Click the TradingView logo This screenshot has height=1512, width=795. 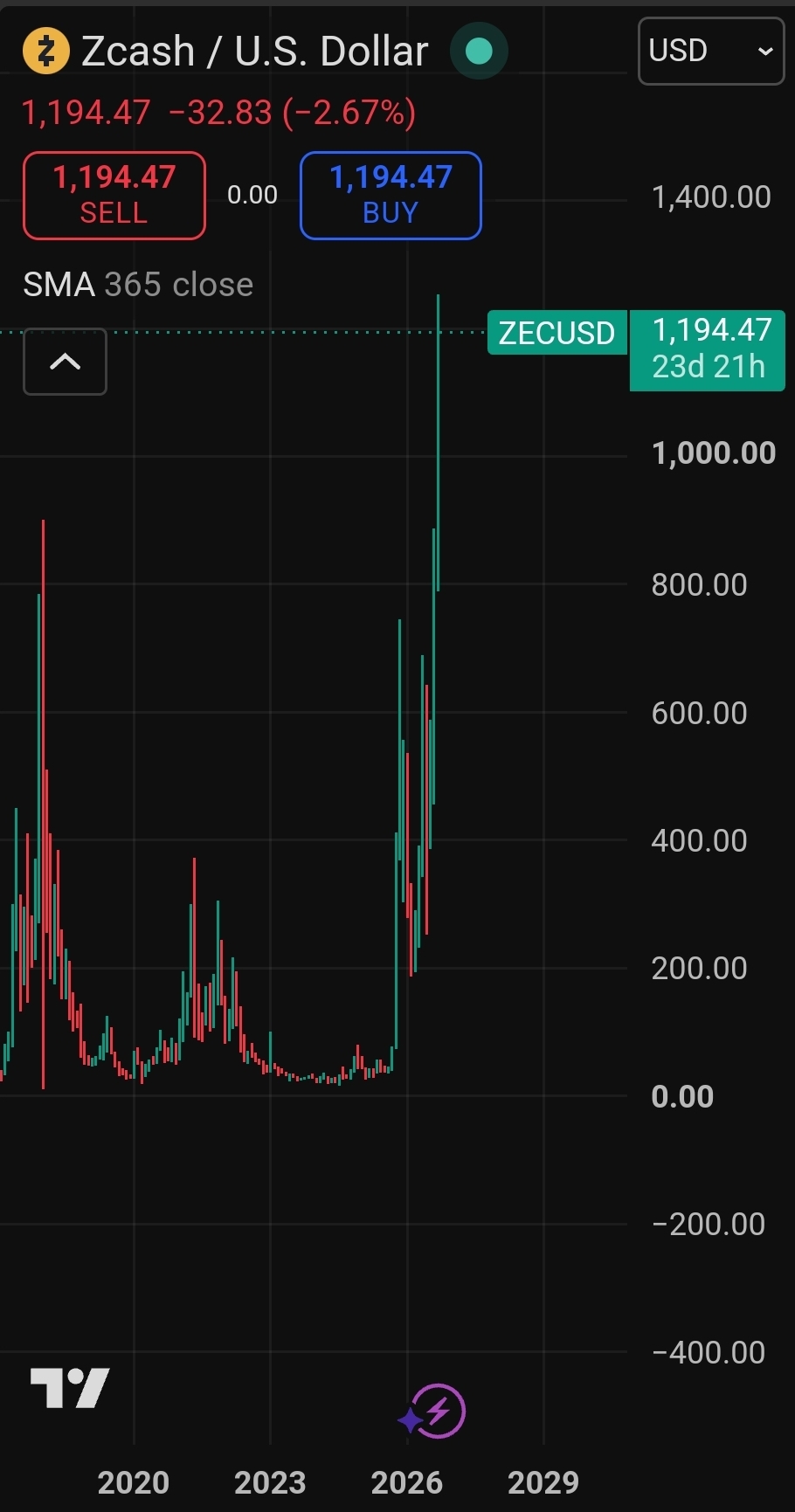pyautogui.click(x=70, y=1388)
